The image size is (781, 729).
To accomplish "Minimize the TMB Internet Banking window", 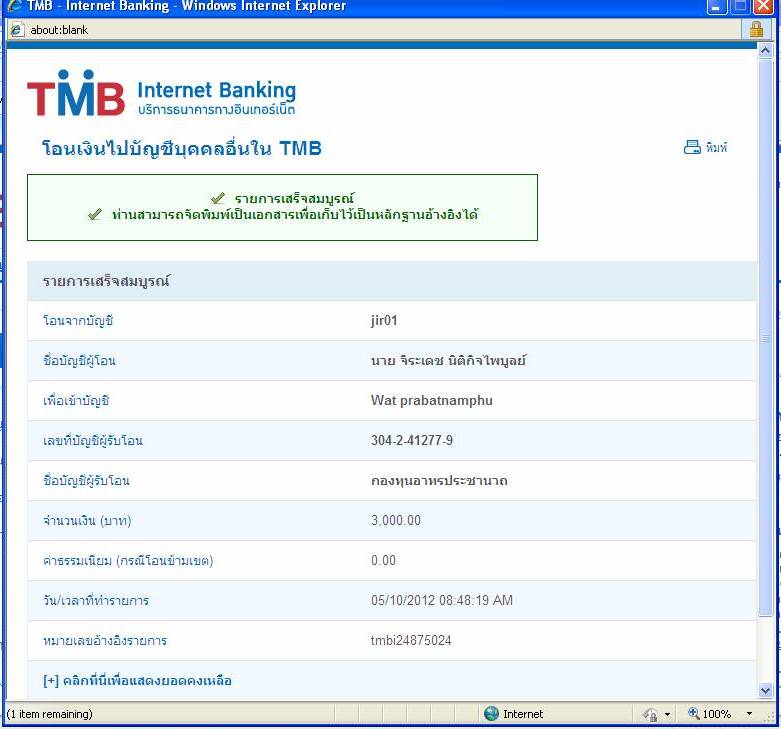I will coord(717,7).
